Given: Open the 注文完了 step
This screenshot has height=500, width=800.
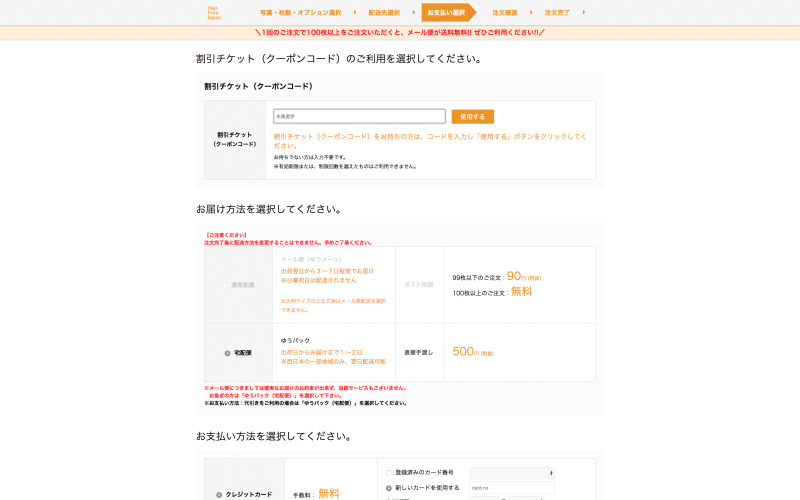Looking at the screenshot, I should point(557,13).
